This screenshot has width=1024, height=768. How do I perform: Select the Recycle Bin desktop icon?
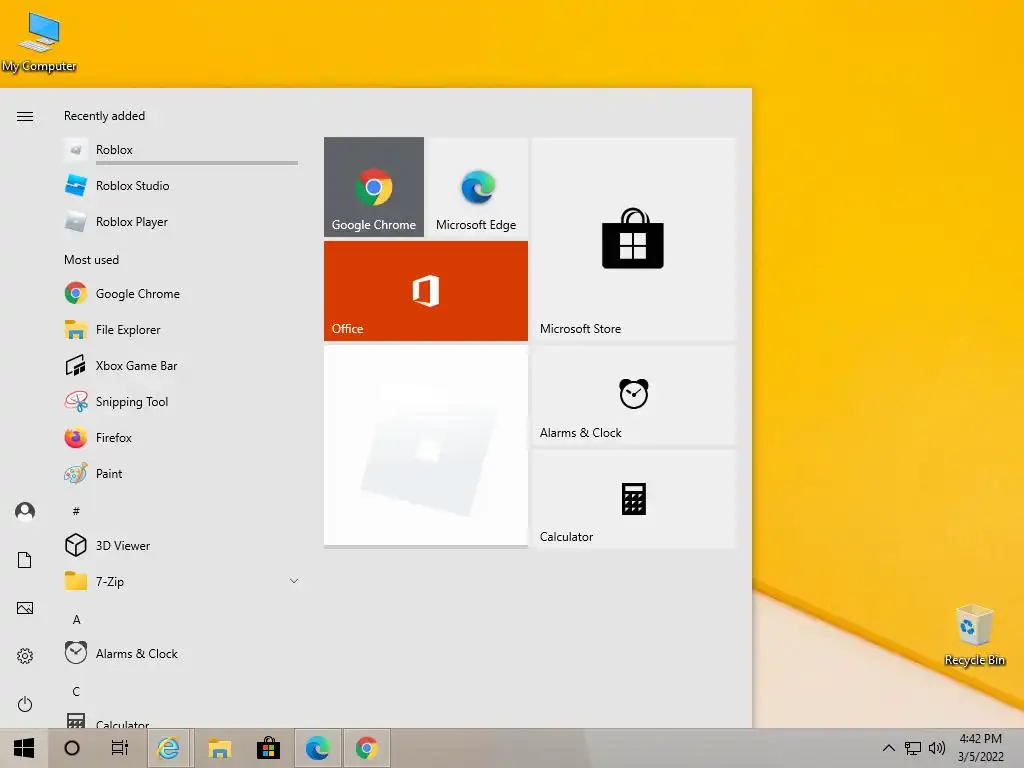(x=974, y=635)
